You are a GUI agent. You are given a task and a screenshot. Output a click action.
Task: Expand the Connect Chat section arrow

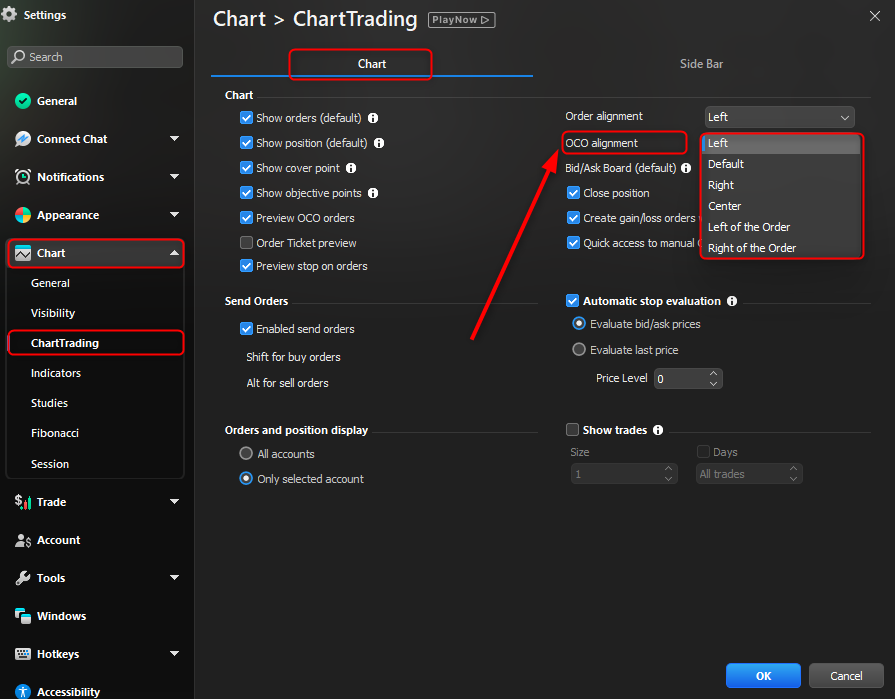175,139
